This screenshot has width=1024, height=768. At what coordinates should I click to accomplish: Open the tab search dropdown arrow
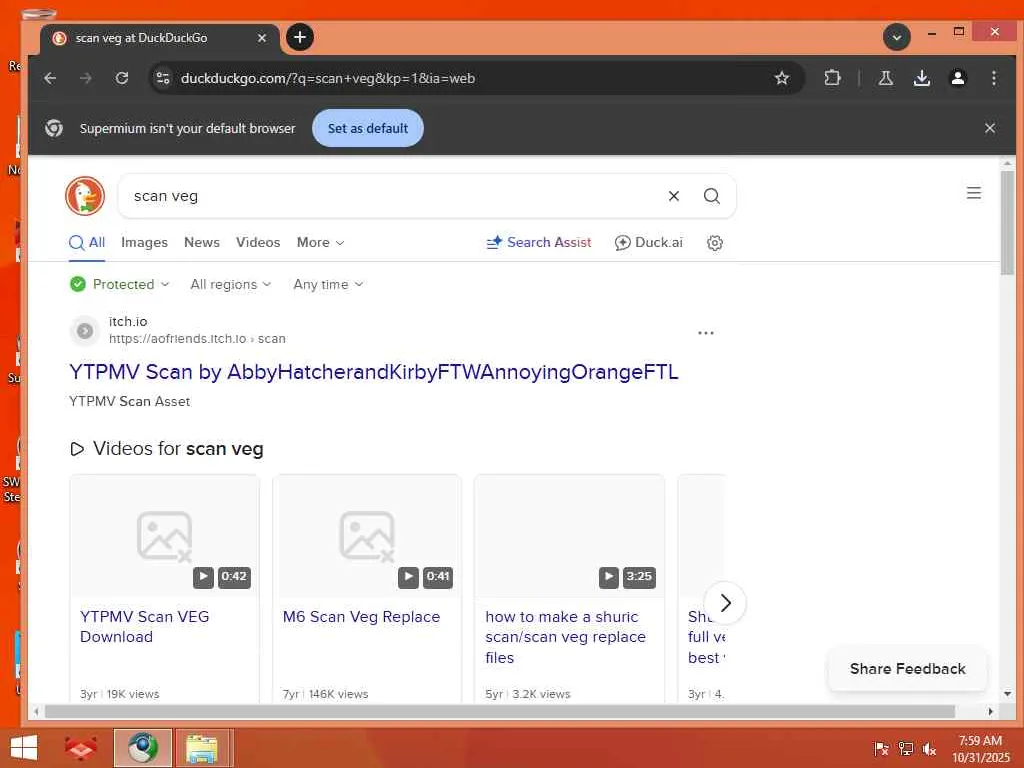(x=897, y=37)
